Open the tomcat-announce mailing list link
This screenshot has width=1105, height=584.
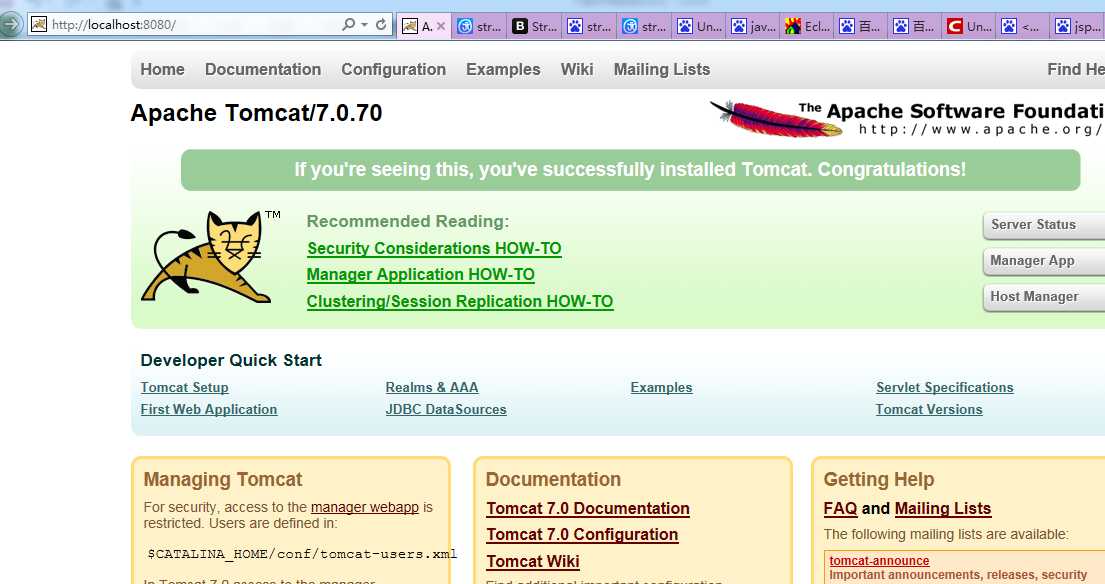click(x=879, y=561)
